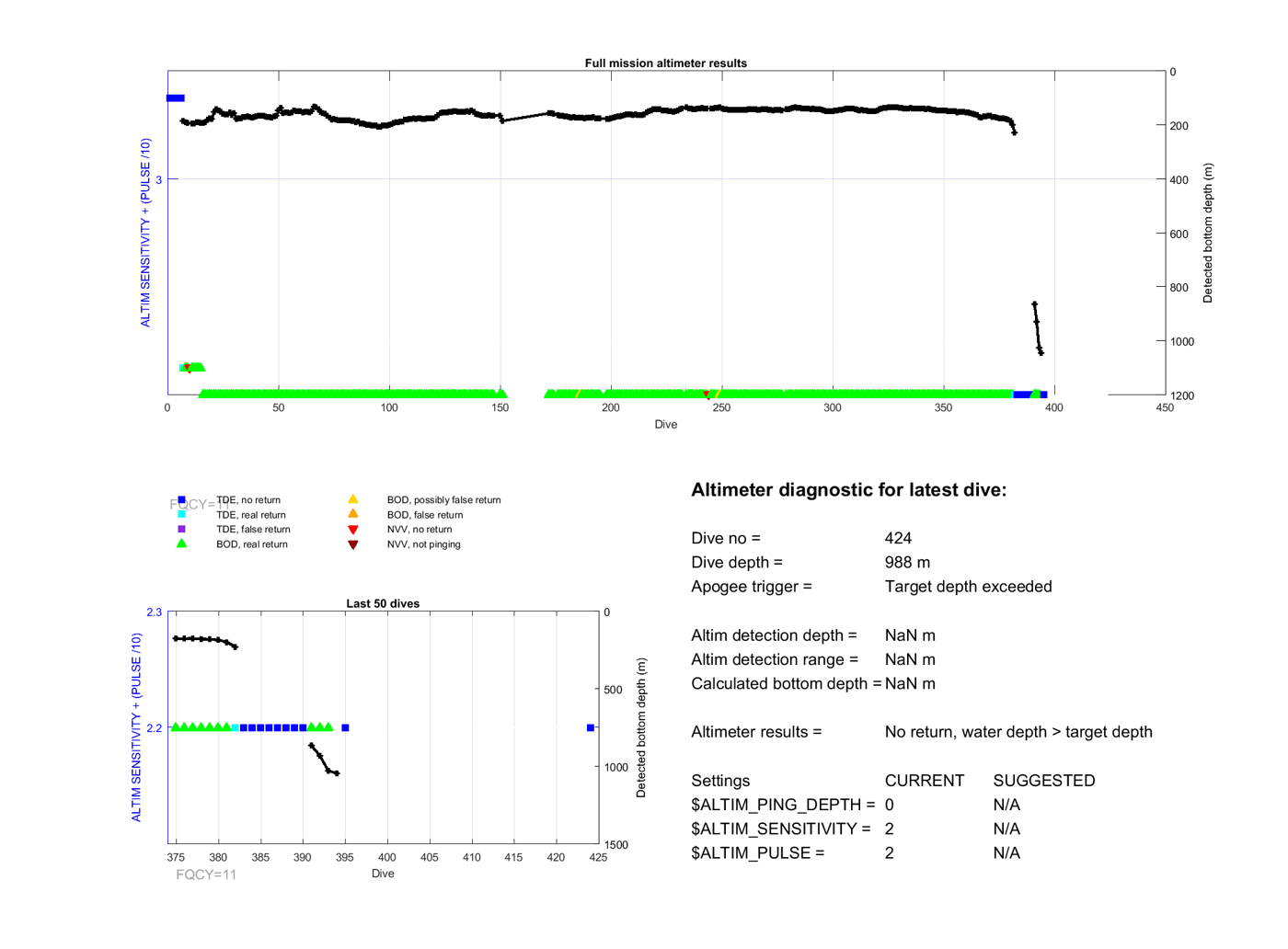Click the dive number value '424'
The height and width of the screenshot is (949, 1288).
point(898,538)
